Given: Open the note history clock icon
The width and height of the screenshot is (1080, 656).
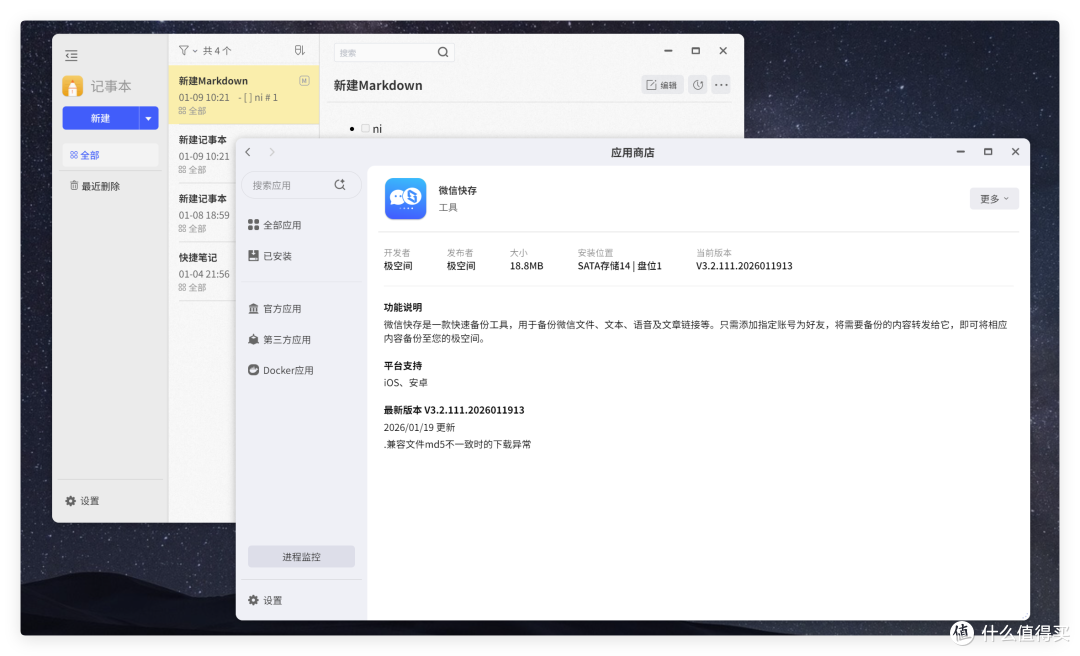Looking at the screenshot, I should click(x=698, y=85).
